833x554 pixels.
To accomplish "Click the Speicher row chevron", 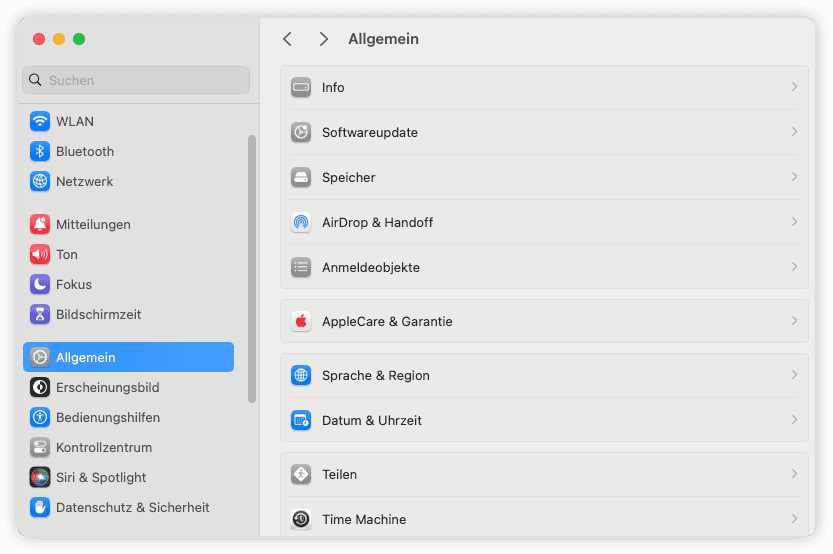I will click(x=794, y=177).
